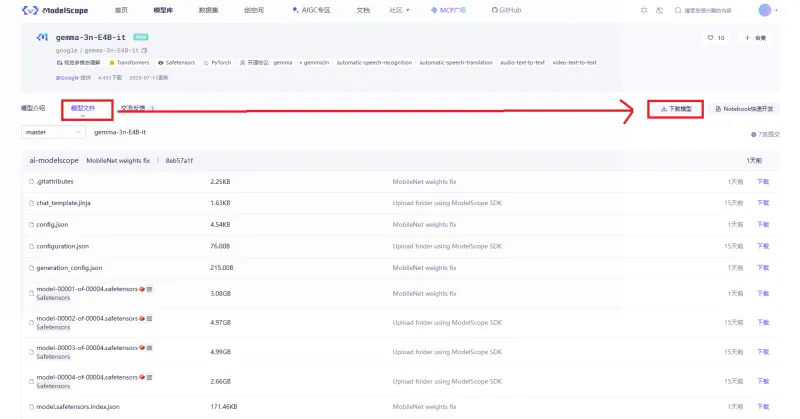Click the heart like icon
The width and height of the screenshot is (800, 419).
tap(710, 38)
